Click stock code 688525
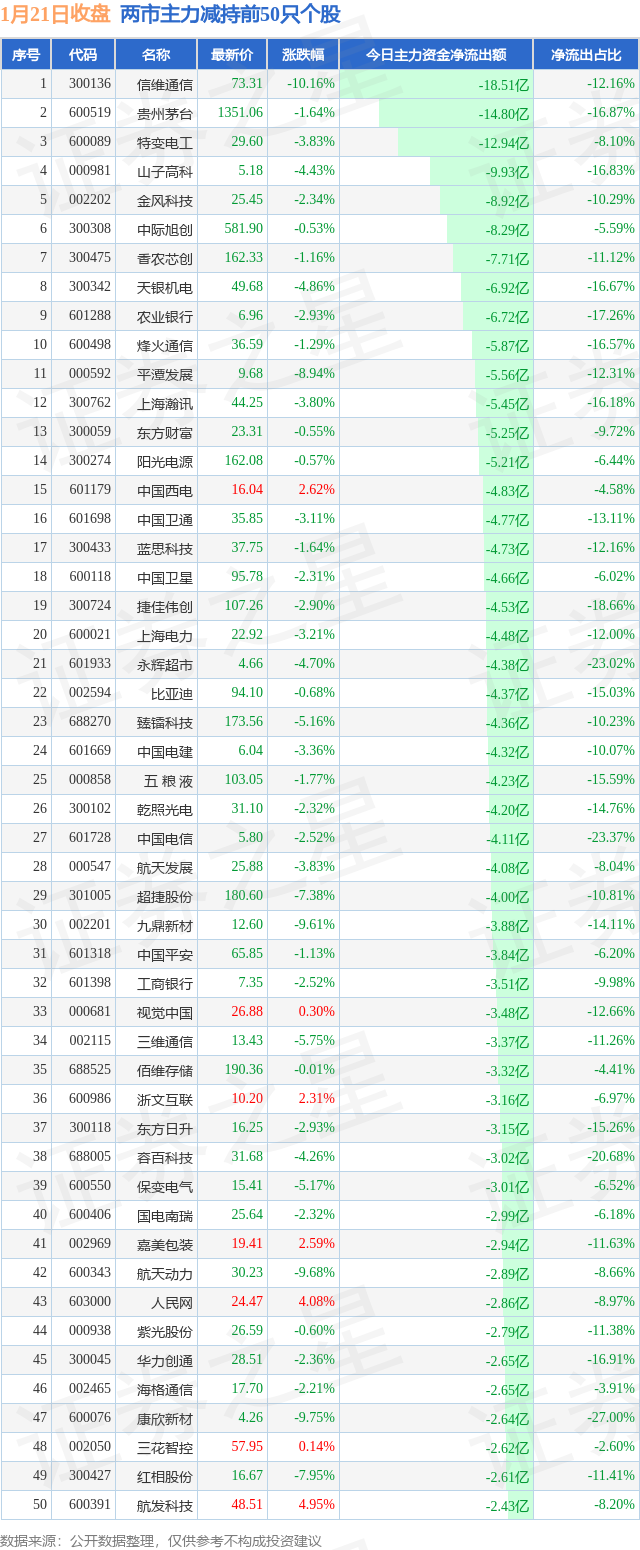 [89, 1070]
